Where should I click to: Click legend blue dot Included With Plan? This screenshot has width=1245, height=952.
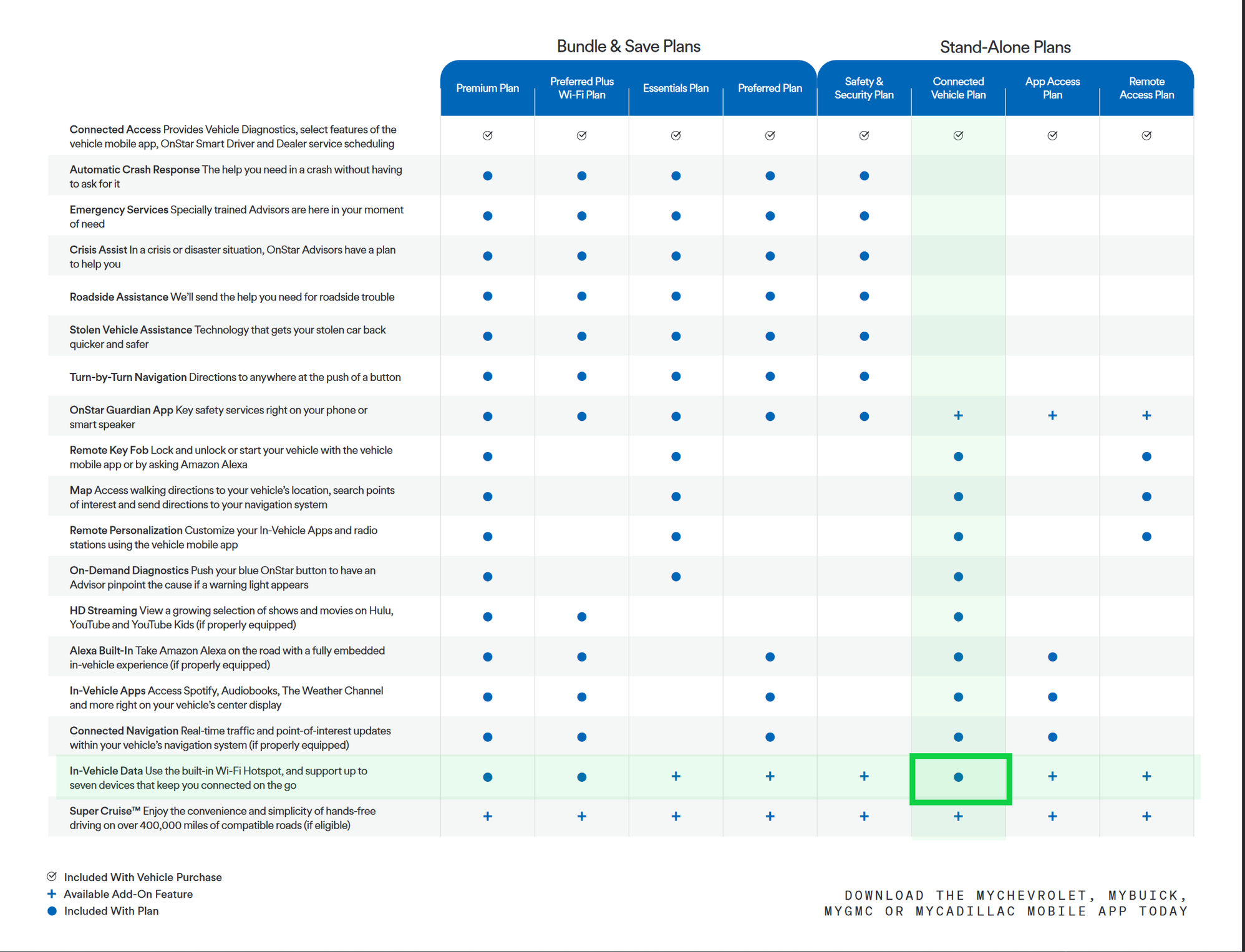coord(52,911)
